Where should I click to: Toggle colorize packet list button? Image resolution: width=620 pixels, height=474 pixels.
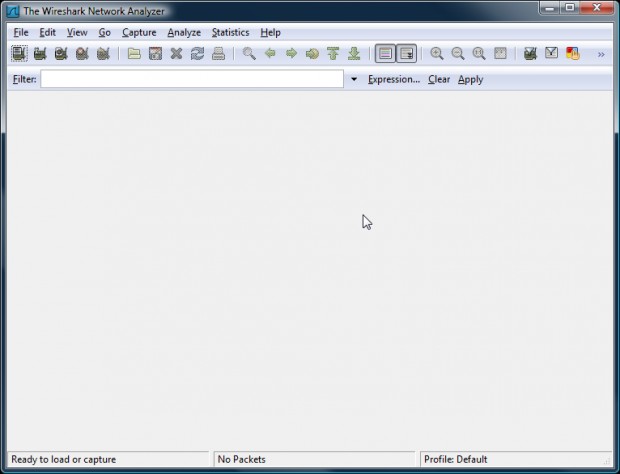coord(385,53)
